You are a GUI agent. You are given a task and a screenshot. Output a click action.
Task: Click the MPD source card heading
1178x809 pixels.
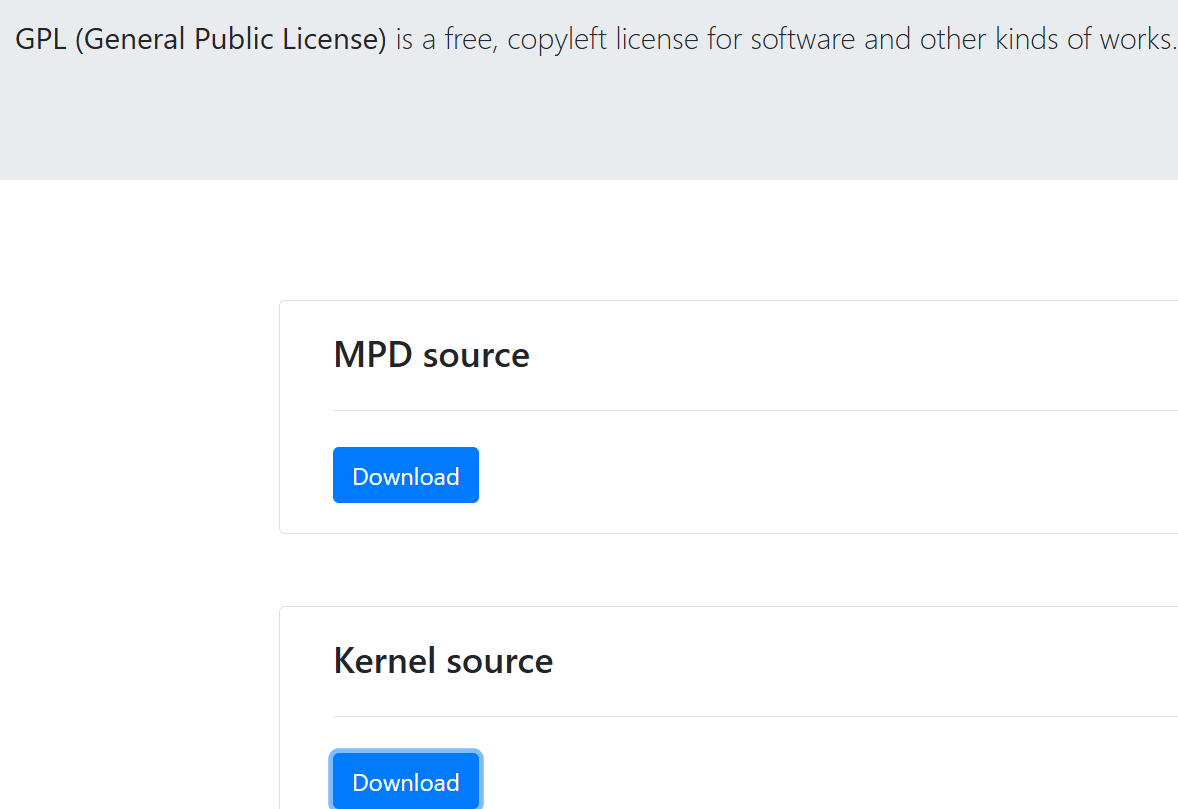tap(431, 355)
